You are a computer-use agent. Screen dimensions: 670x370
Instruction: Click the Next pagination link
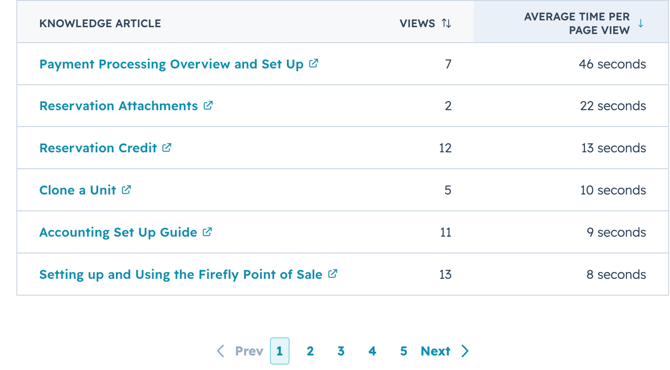[435, 351]
